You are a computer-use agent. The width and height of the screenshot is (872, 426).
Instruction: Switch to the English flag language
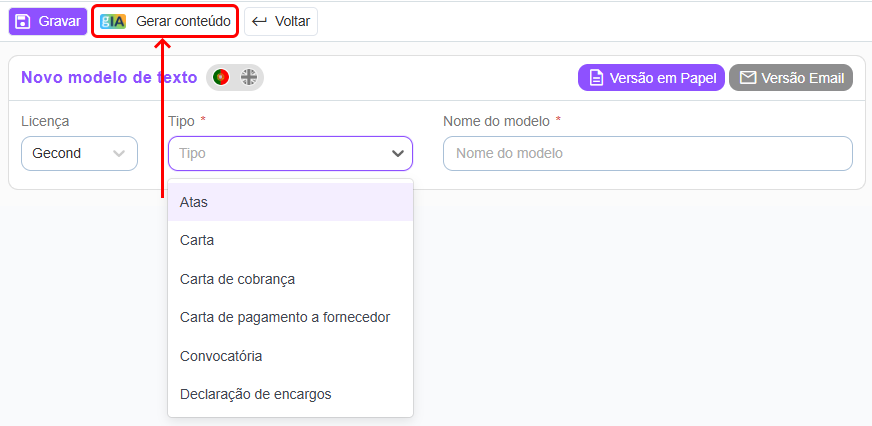pyautogui.click(x=249, y=77)
